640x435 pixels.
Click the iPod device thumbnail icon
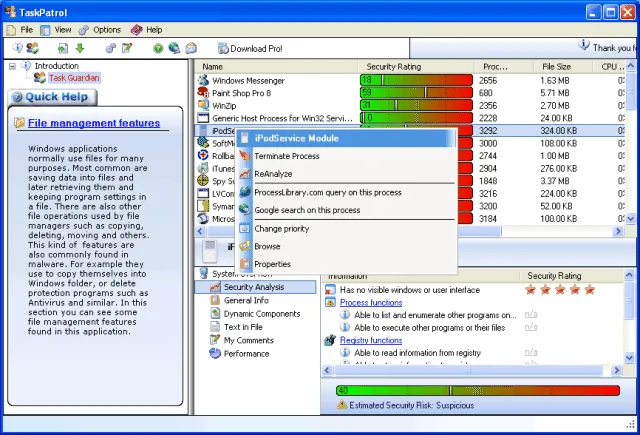pyautogui.click(x=210, y=251)
